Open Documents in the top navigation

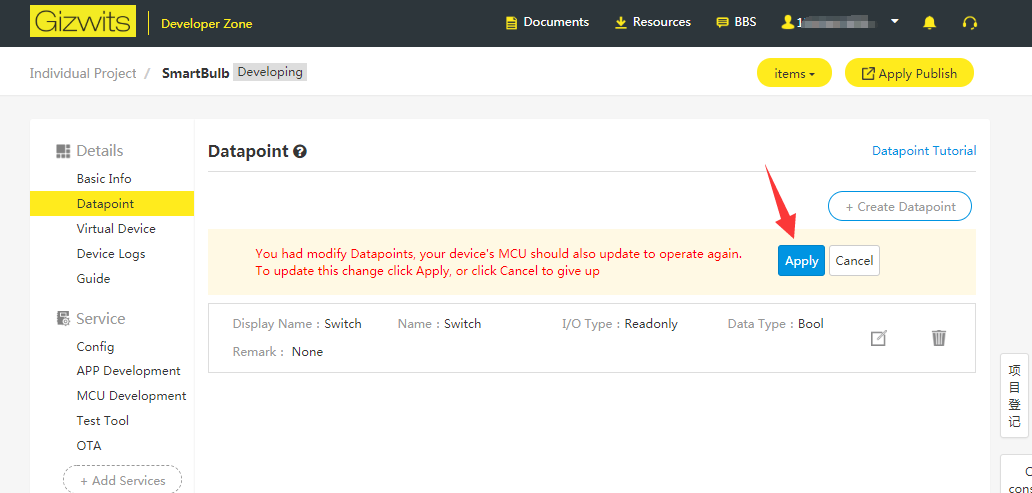pos(547,22)
